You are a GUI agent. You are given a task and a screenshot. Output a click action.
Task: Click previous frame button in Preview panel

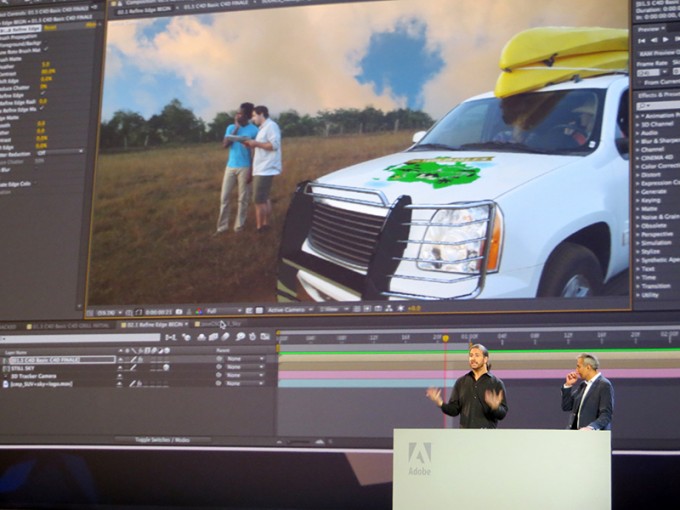point(654,40)
